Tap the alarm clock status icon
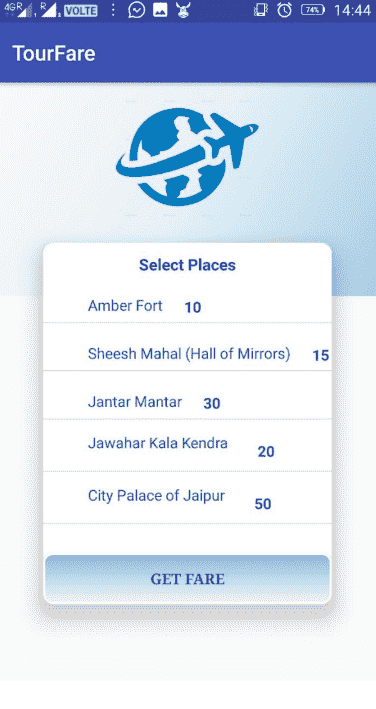Screen dimensions: 376x709 [284, 9]
